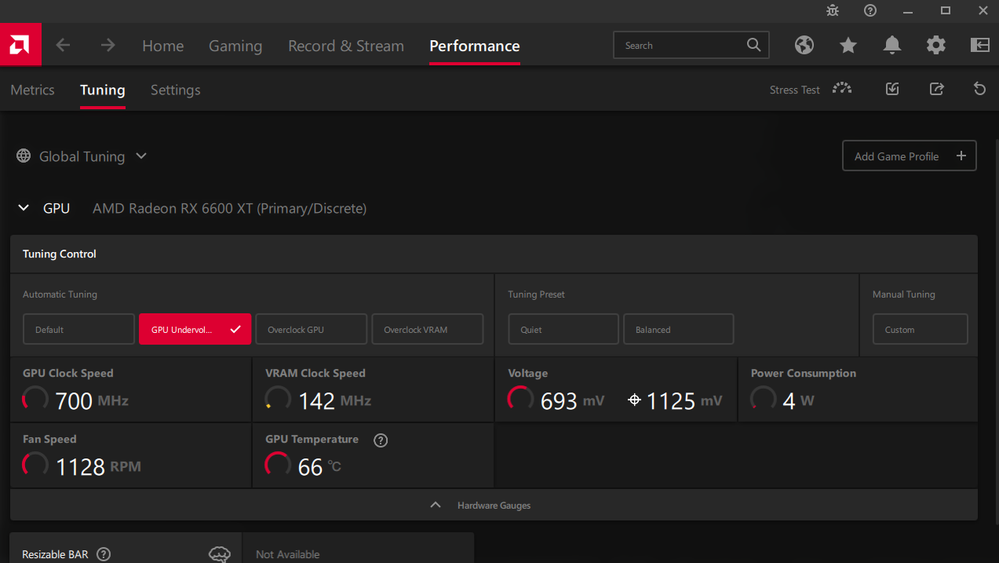Click the voltage target crosshair icon
Screen dimensions: 999x563
pos(634,400)
